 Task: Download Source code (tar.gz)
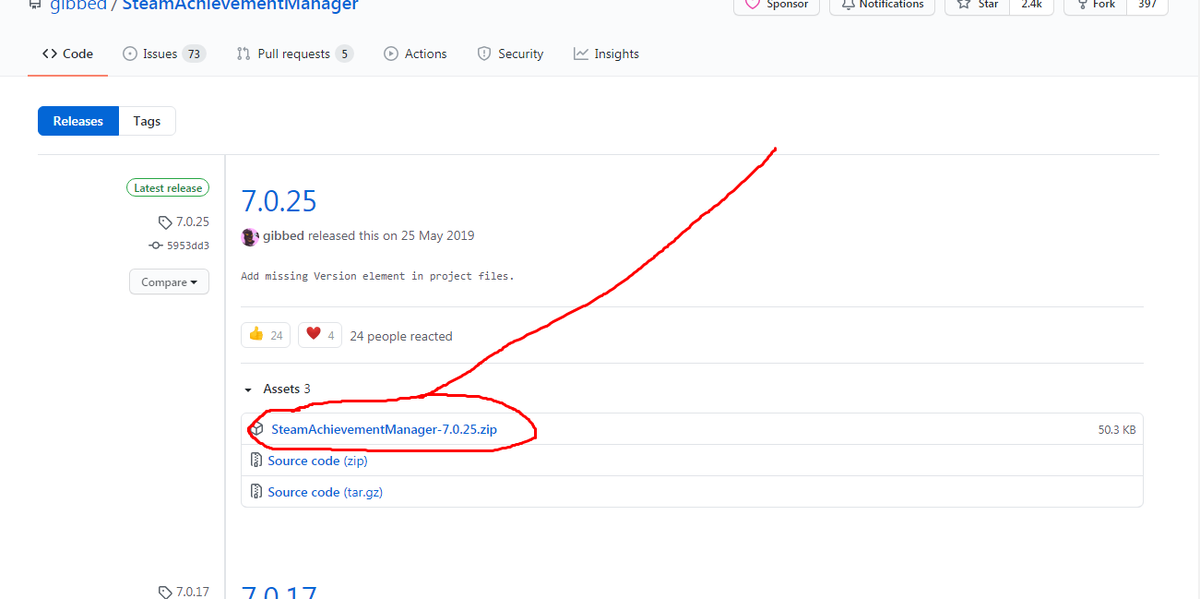325,492
